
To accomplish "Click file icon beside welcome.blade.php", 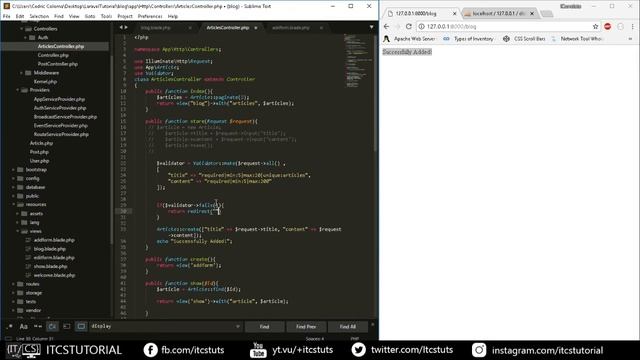I will (x=28, y=276).
